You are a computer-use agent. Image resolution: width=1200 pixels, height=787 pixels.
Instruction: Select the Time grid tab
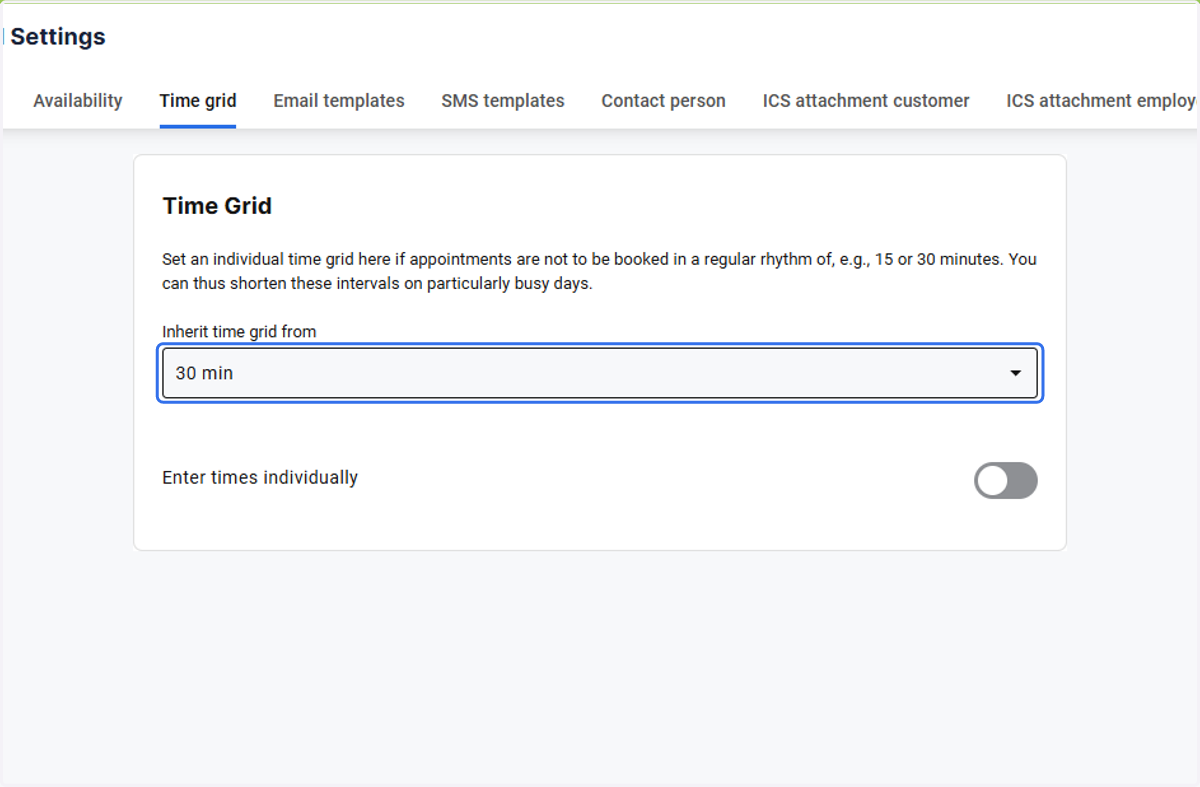click(198, 101)
